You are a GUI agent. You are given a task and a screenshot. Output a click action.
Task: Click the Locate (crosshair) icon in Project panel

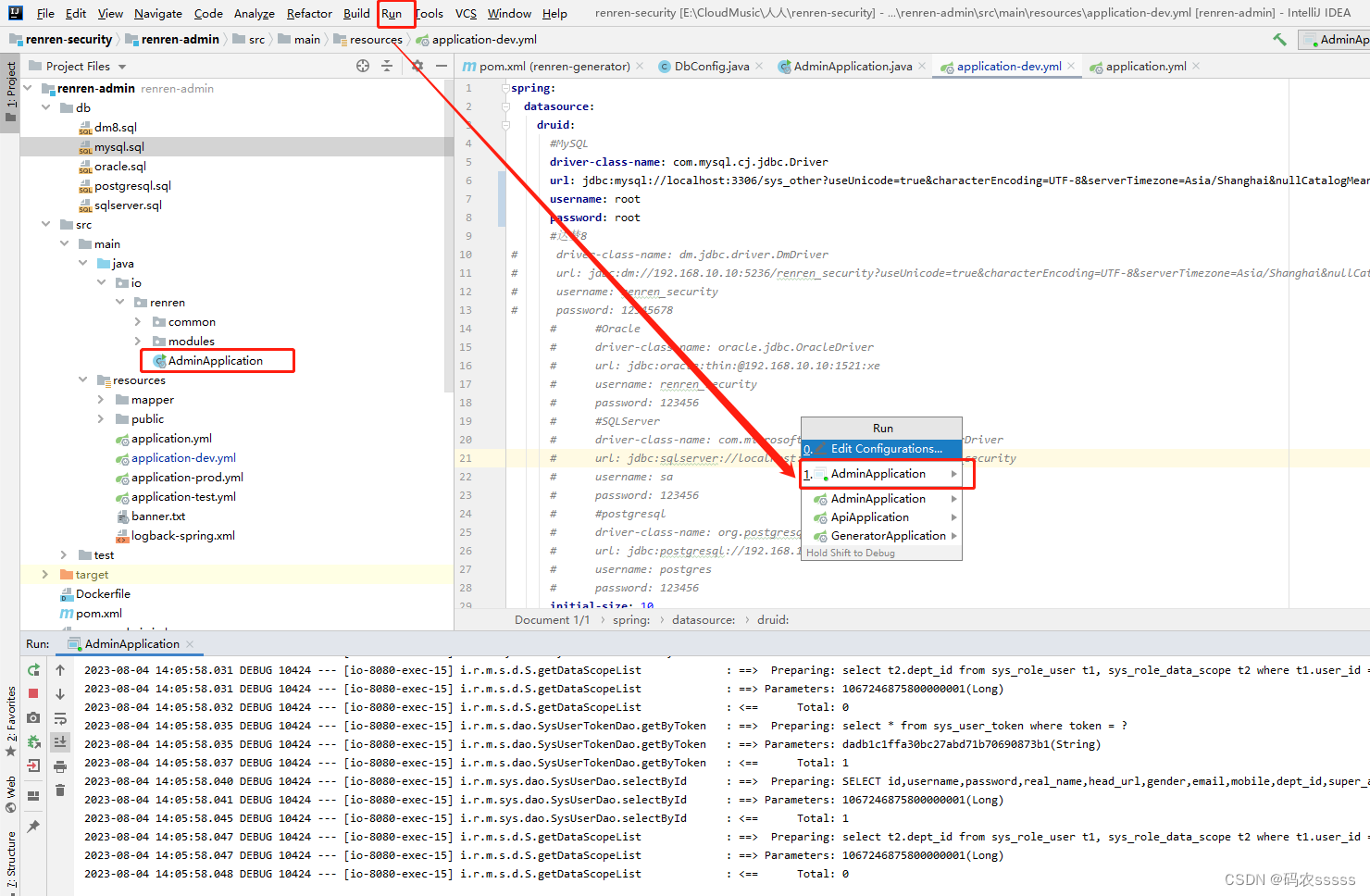(363, 66)
